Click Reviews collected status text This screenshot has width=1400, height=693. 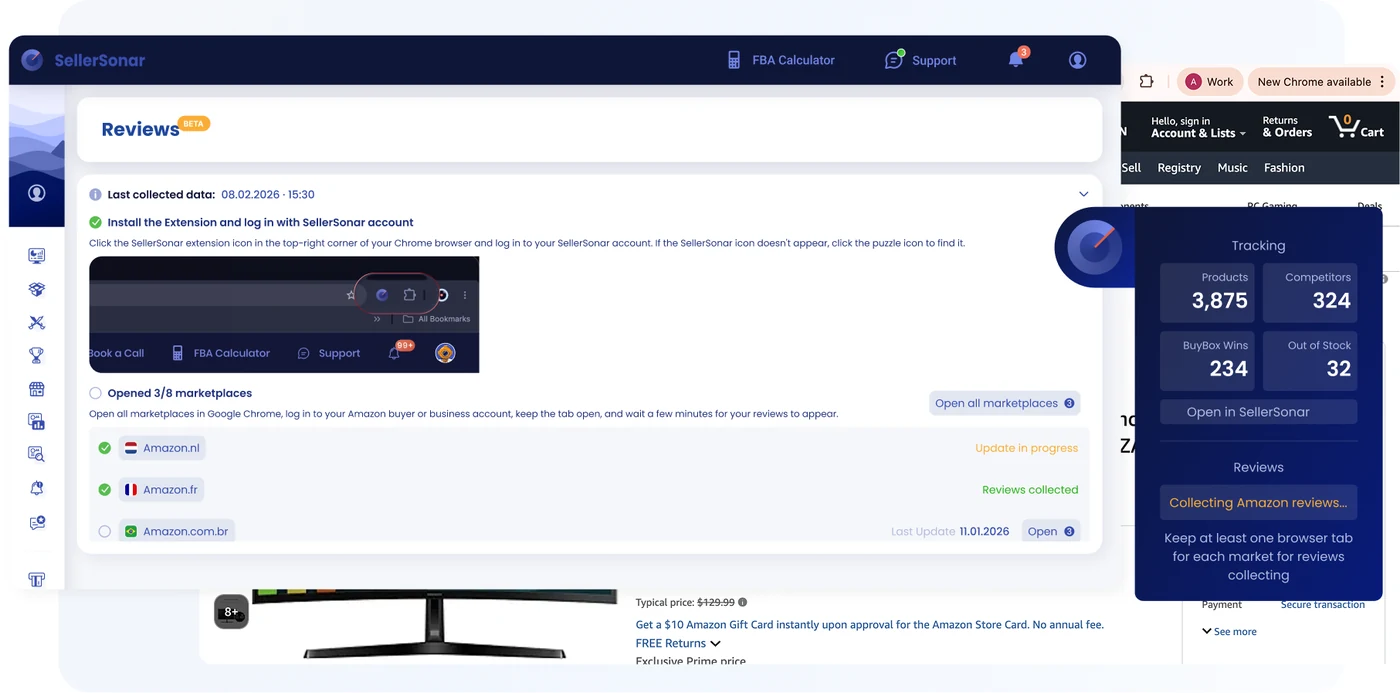point(1030,490)
